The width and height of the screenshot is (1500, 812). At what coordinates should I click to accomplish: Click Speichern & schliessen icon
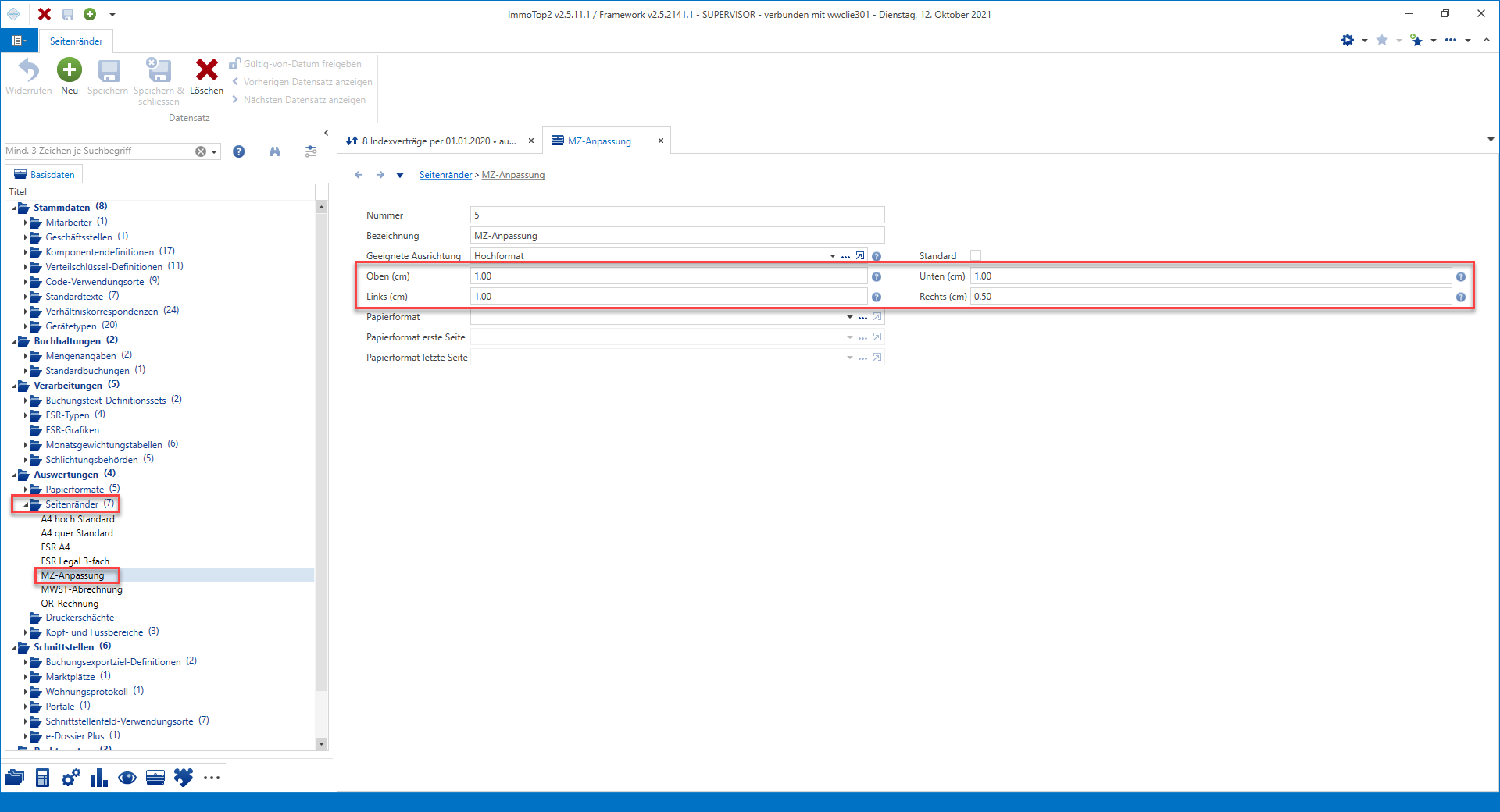point(159,70)
